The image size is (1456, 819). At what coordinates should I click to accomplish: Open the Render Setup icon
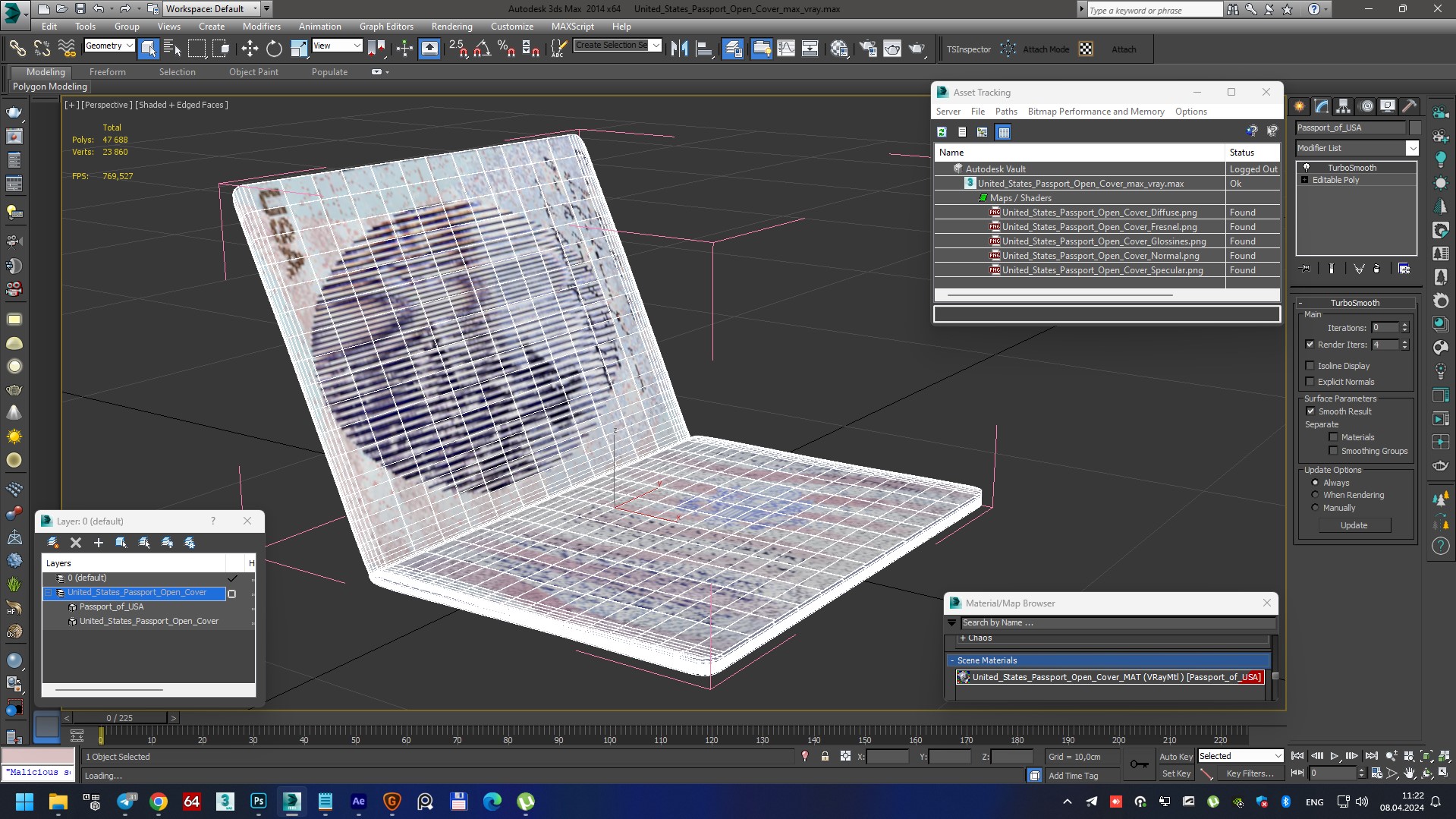[868, 49]
